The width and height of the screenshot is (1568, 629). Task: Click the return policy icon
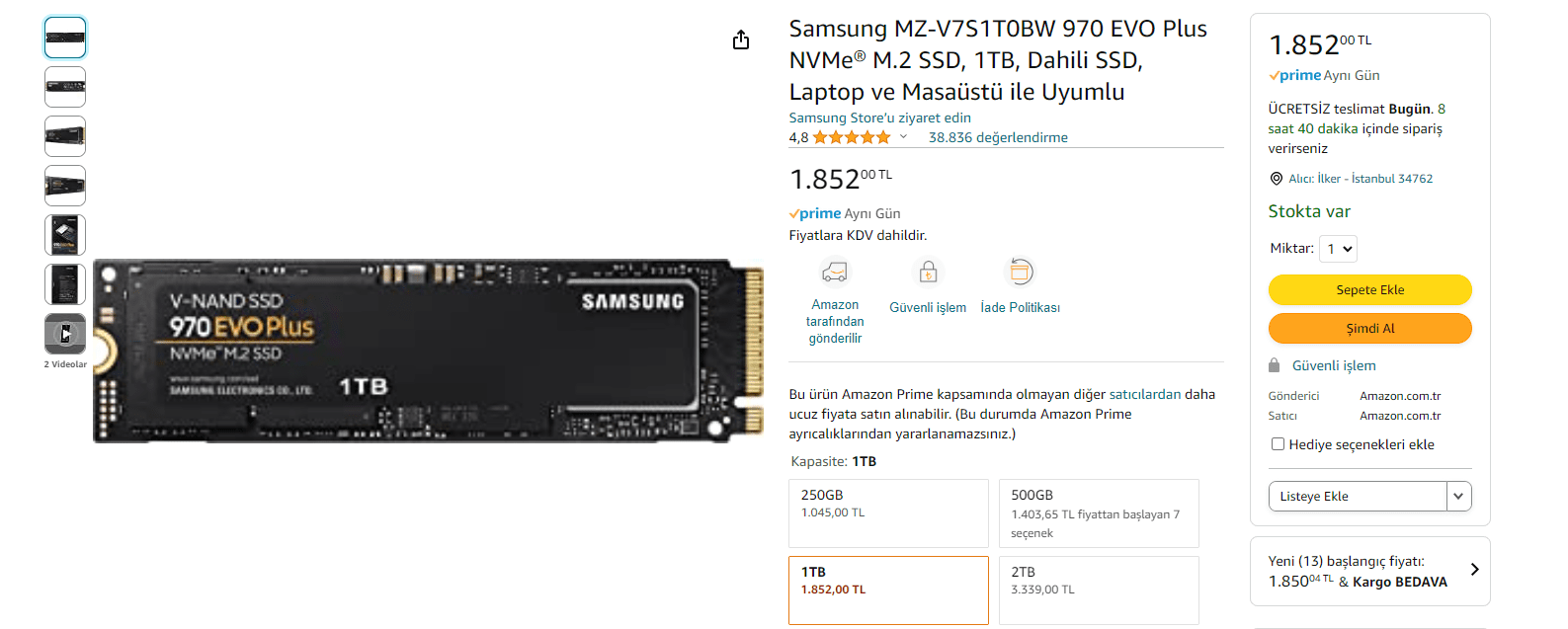(1020, 272)
